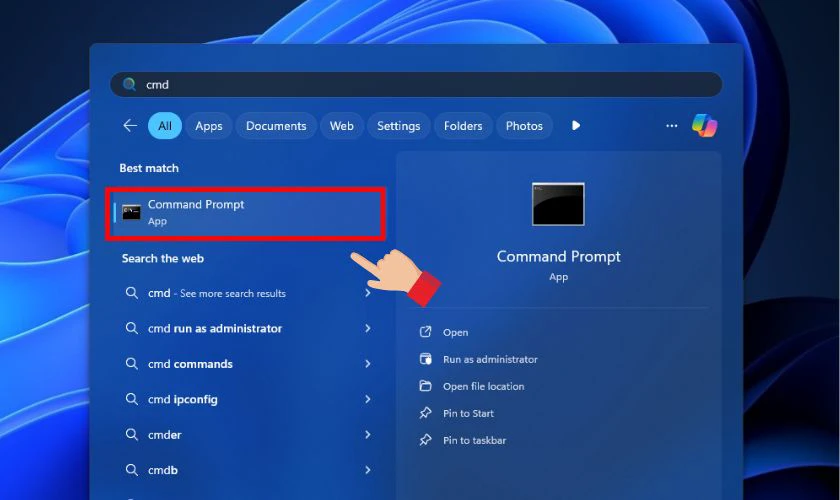Viewport: 840px width, 500px height.
Task: Click the Open action for Command Prompt
Action: click(x=455, y=332)
